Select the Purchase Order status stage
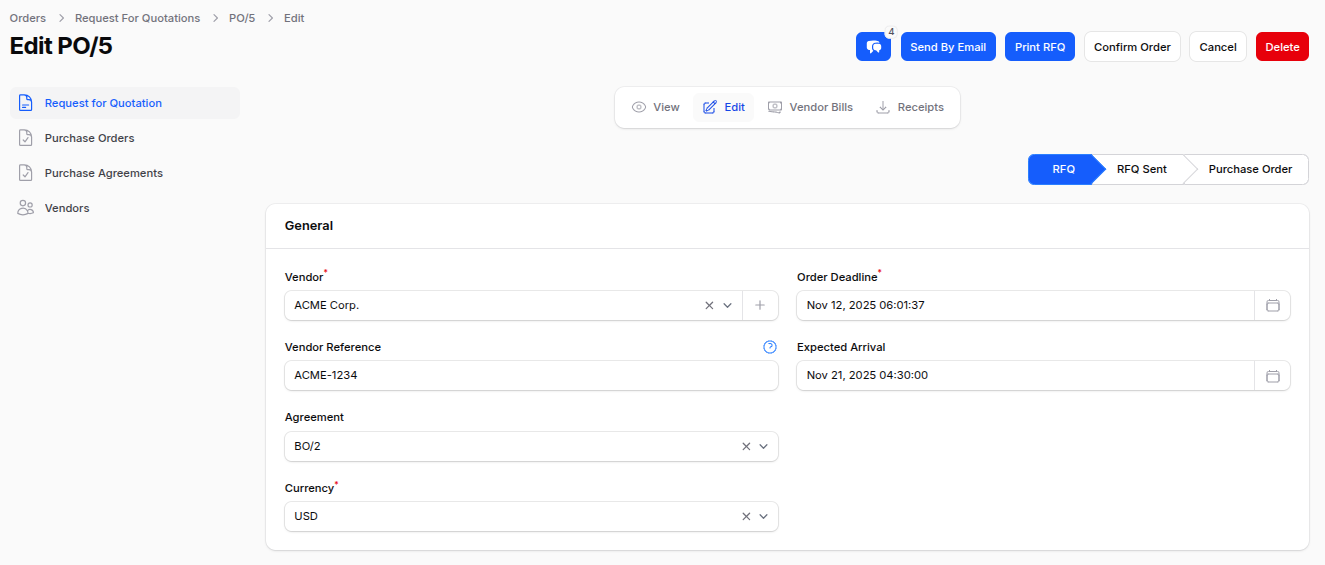This screenshot has width=1325, height=565. (x=1250, y=169)
